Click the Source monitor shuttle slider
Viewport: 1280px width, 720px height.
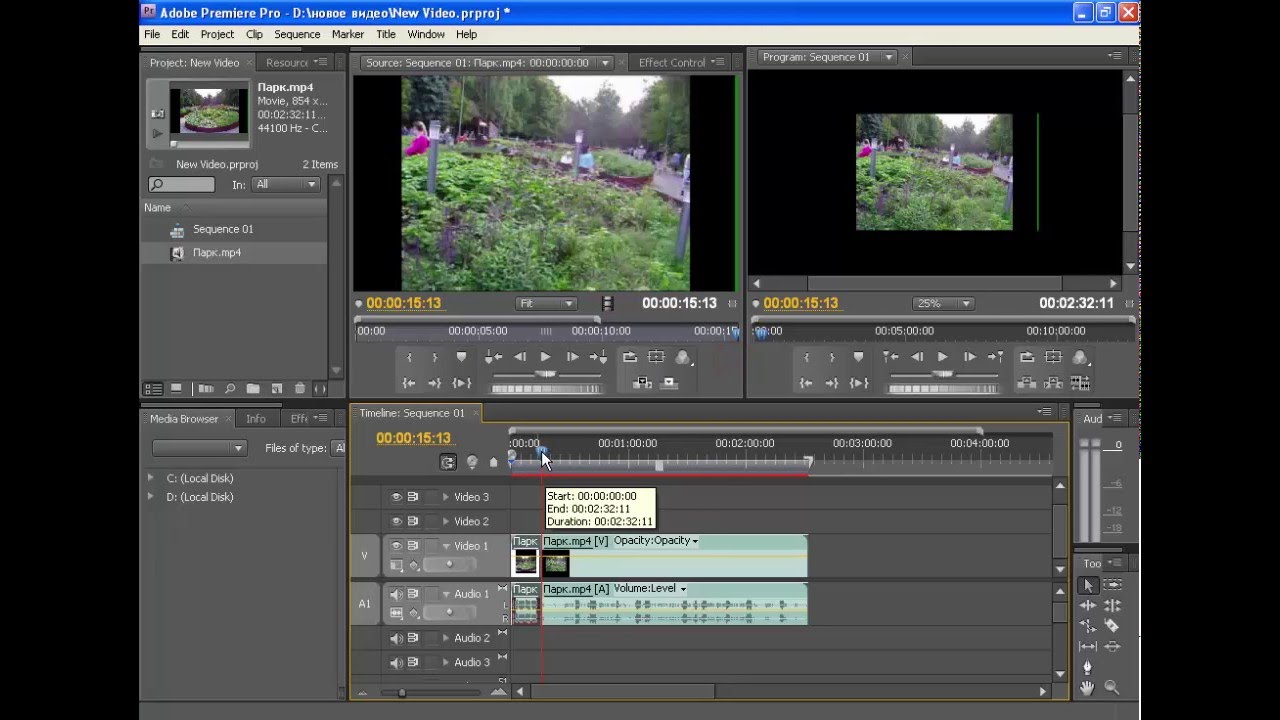point(546,374)
